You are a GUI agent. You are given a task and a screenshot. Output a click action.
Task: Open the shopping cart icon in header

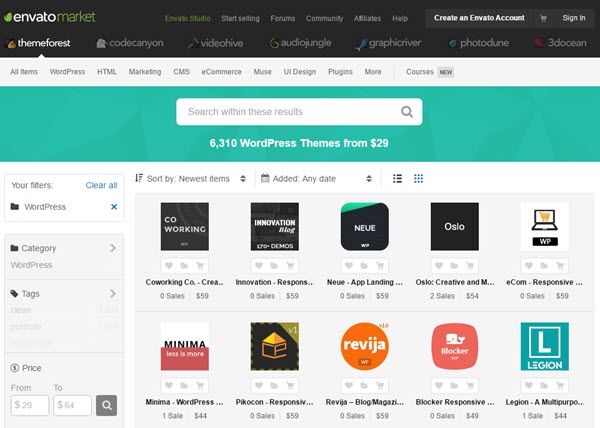coord(543,18)
